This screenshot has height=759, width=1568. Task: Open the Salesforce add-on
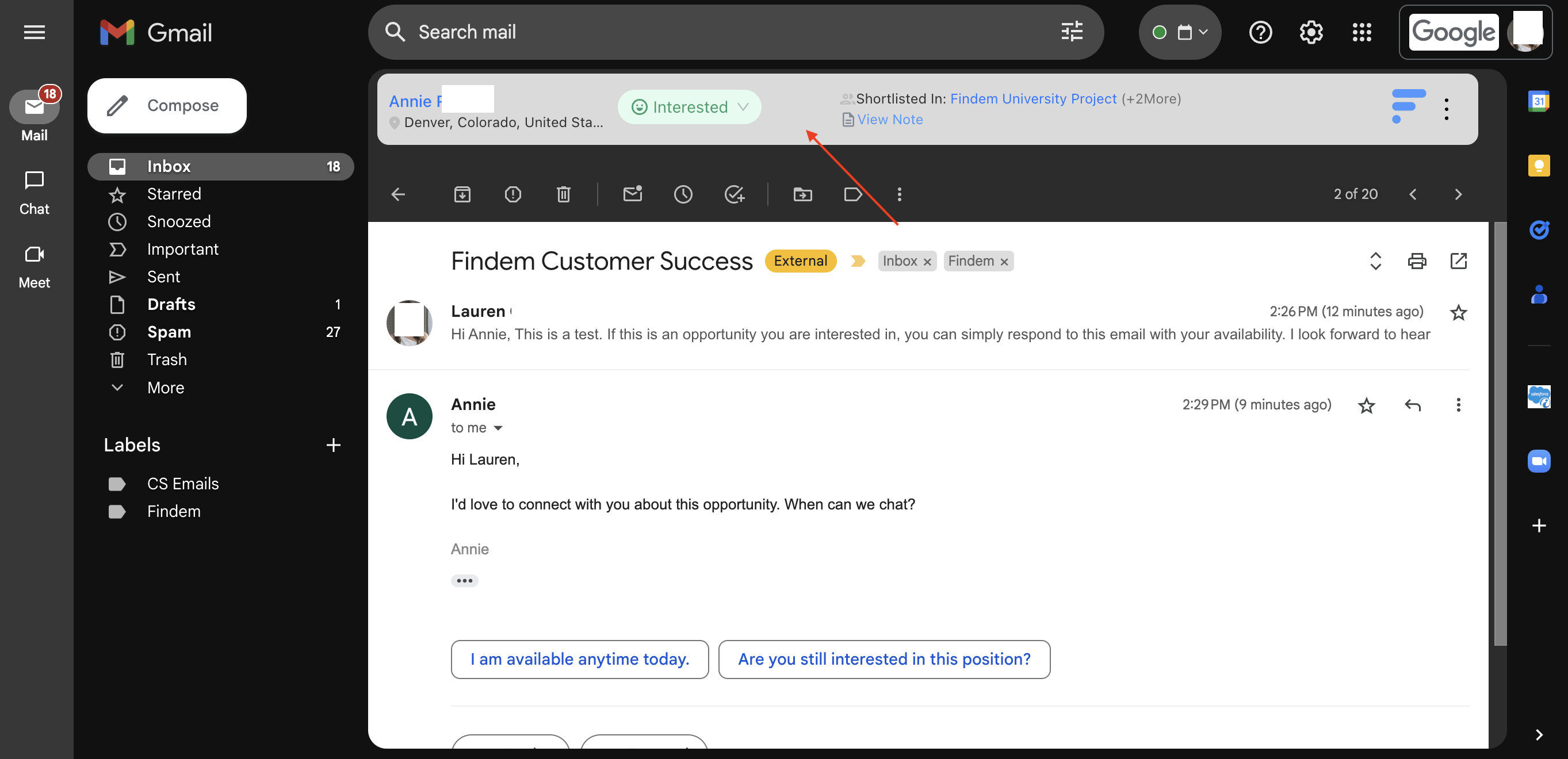click(1538, 397)
